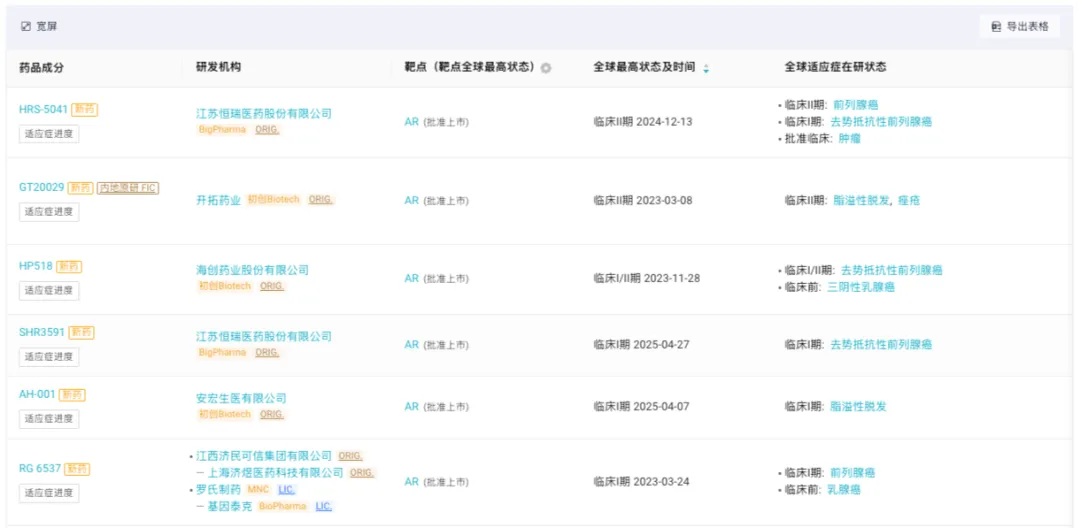Screen dimensions: 1080x528
Task: Click 新药 tag next to SHR3591
Action: (x=82, y=332)
